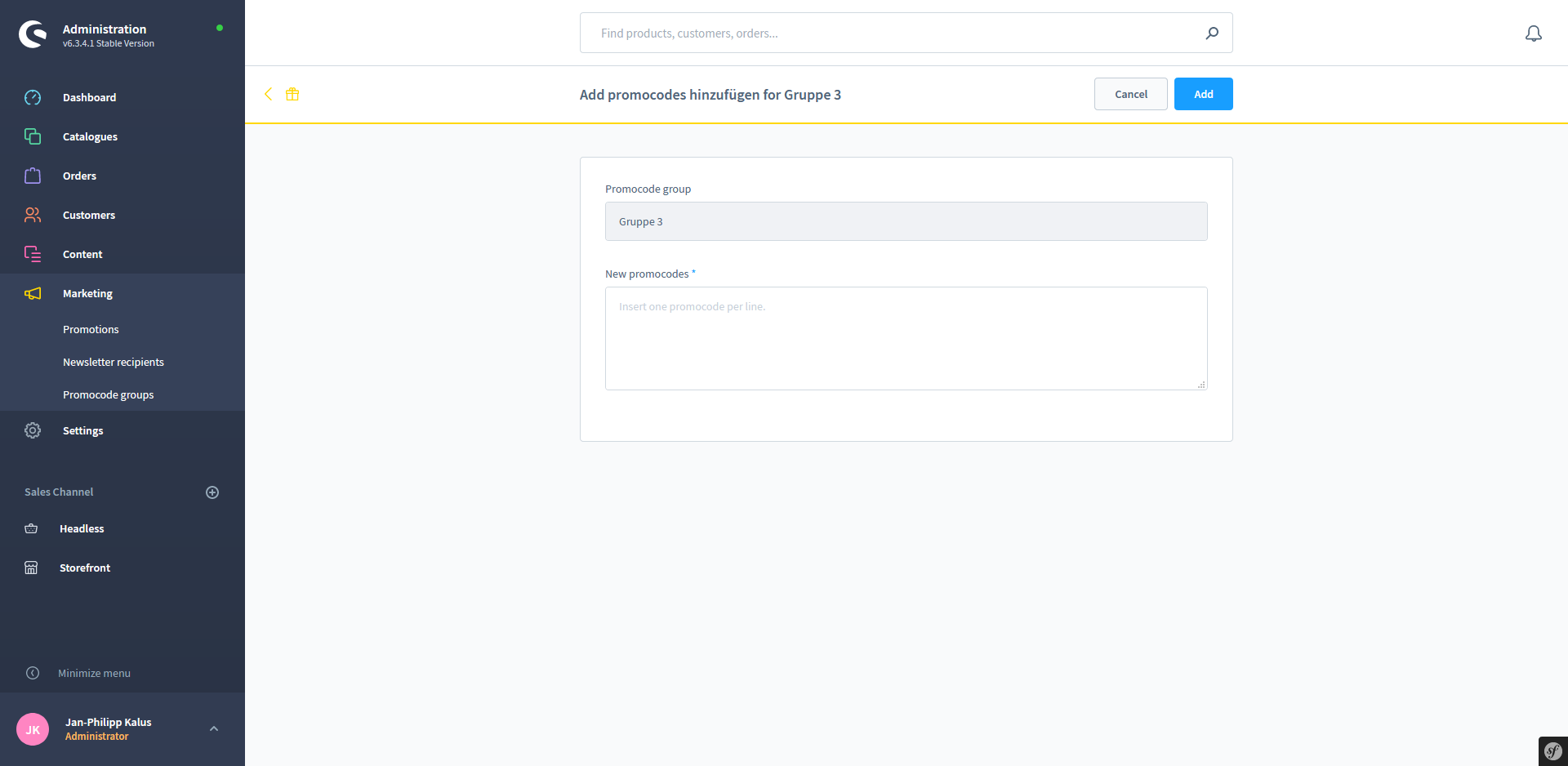
Task: Open Newsletter recipients submenu entry
Action: [114, 362]
